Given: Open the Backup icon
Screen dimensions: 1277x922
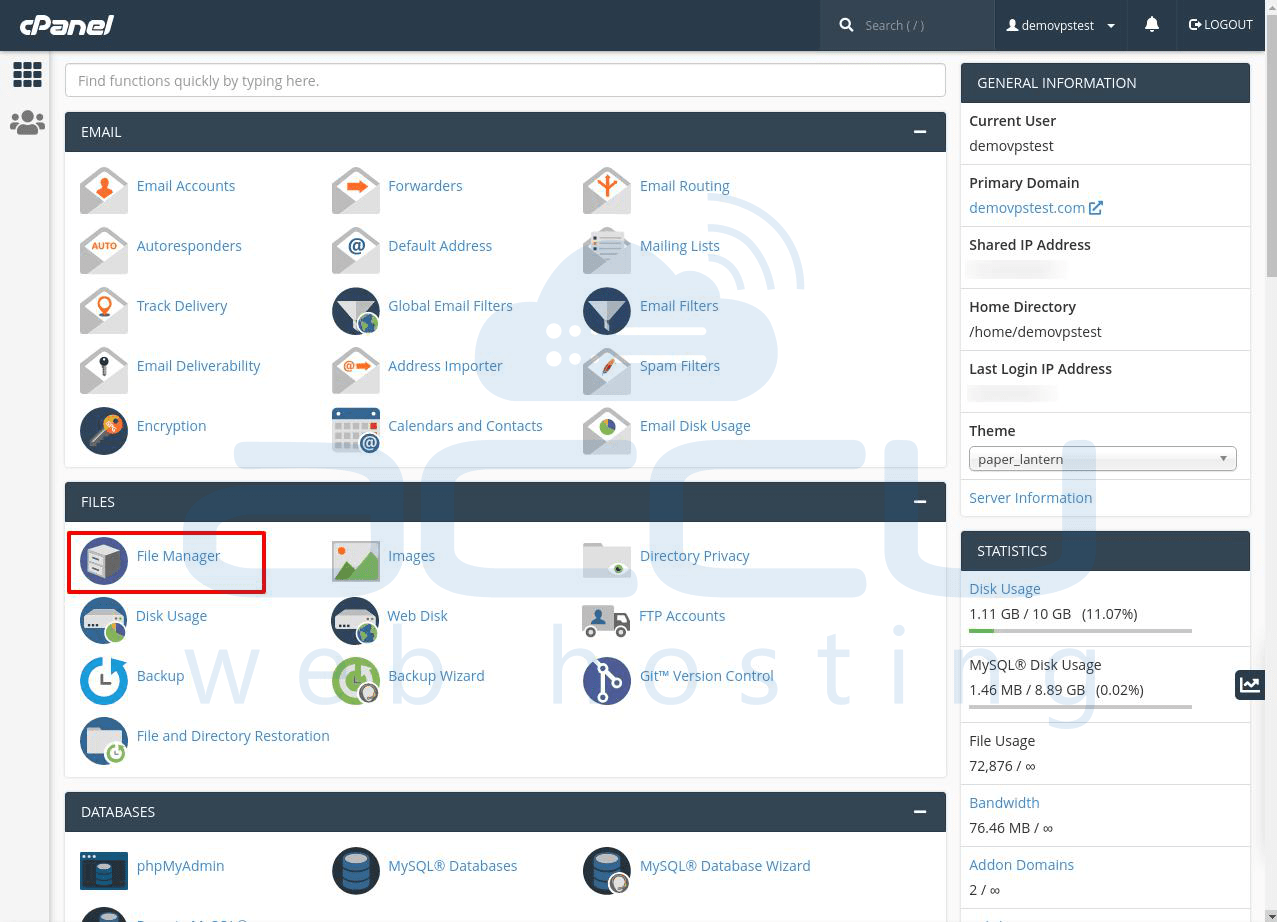Looking at the screenshot, I should 104,680.
